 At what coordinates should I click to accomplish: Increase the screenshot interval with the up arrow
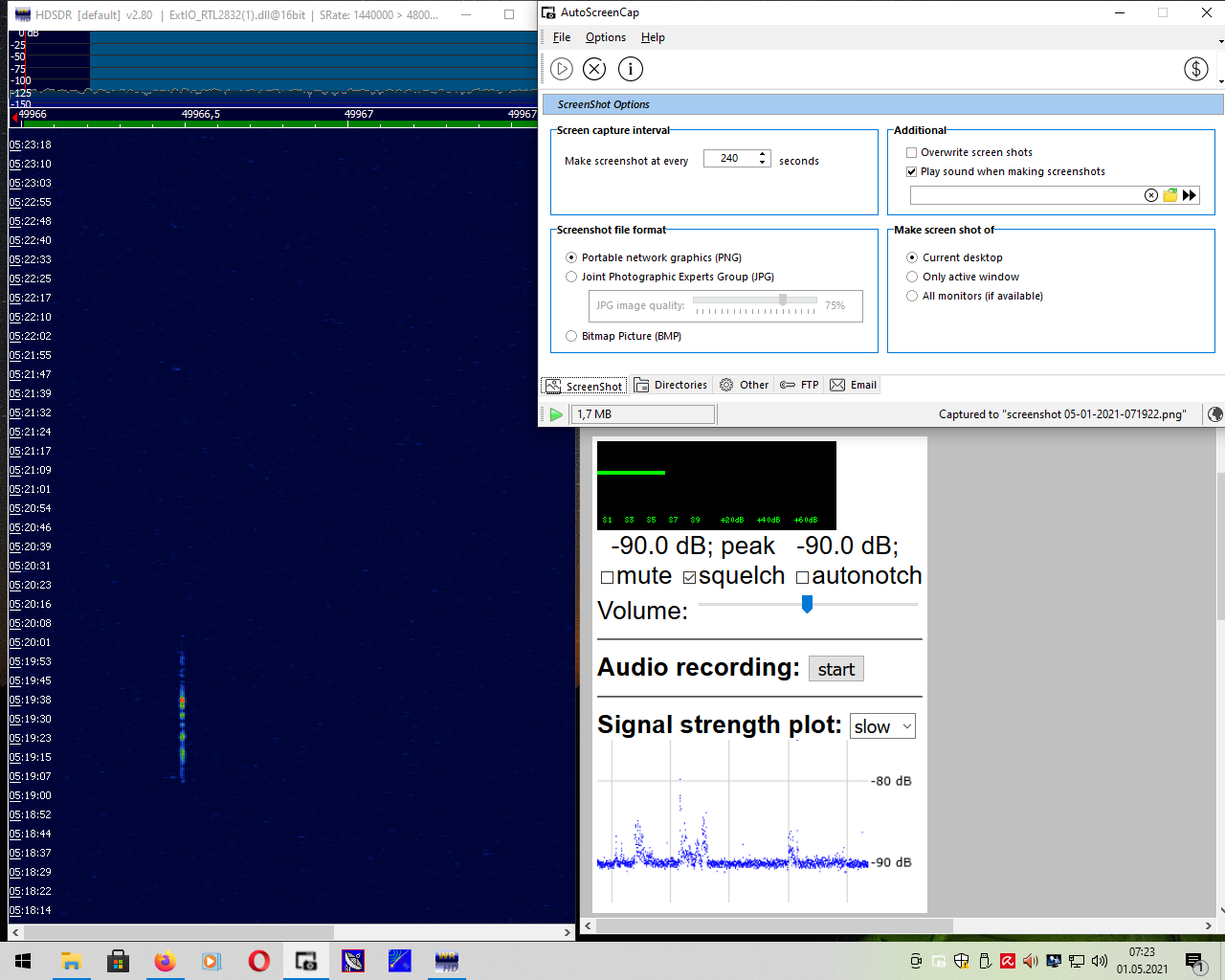pos(763,154)
